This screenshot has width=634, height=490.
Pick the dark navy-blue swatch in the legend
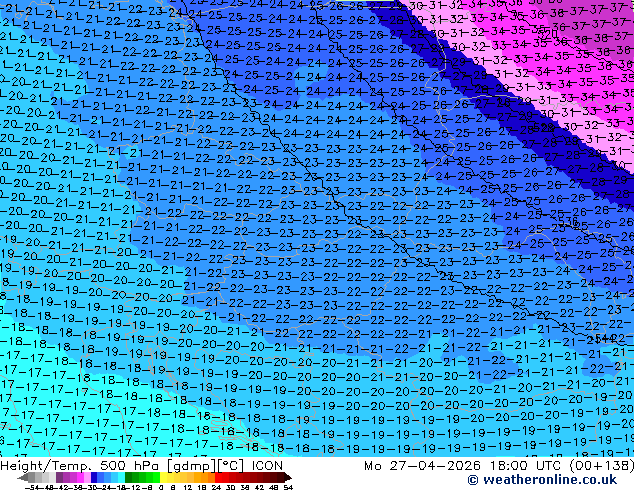click(94, 478)
